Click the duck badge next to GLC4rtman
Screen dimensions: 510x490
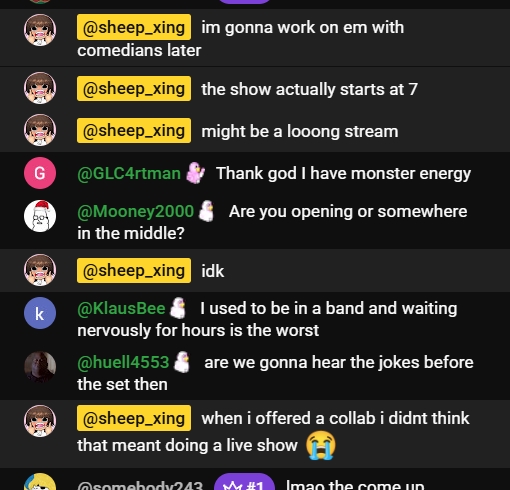(195, 173)
